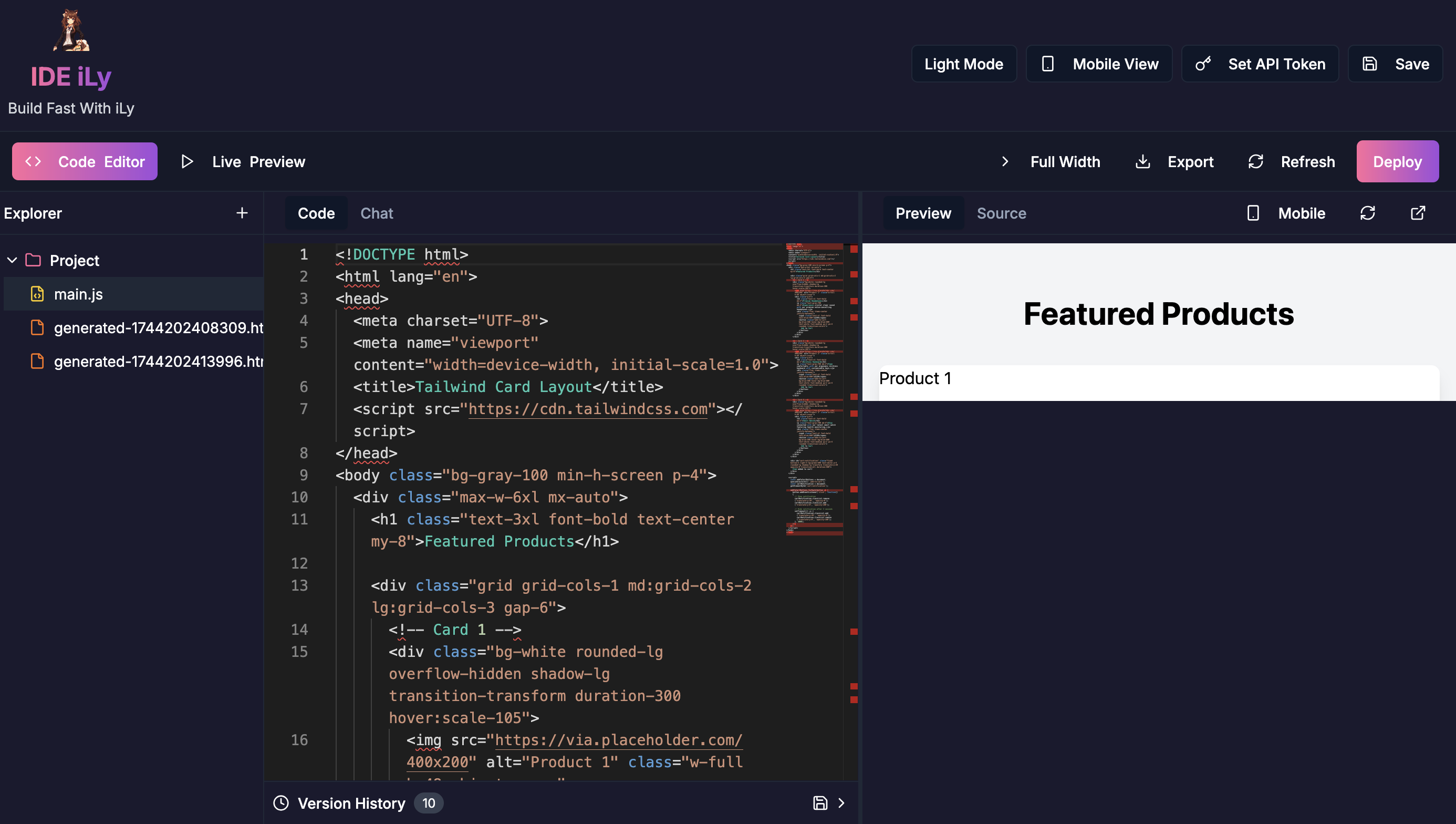
Task: Expand Version History chevron arrow
Action: [x=841, y=802]
